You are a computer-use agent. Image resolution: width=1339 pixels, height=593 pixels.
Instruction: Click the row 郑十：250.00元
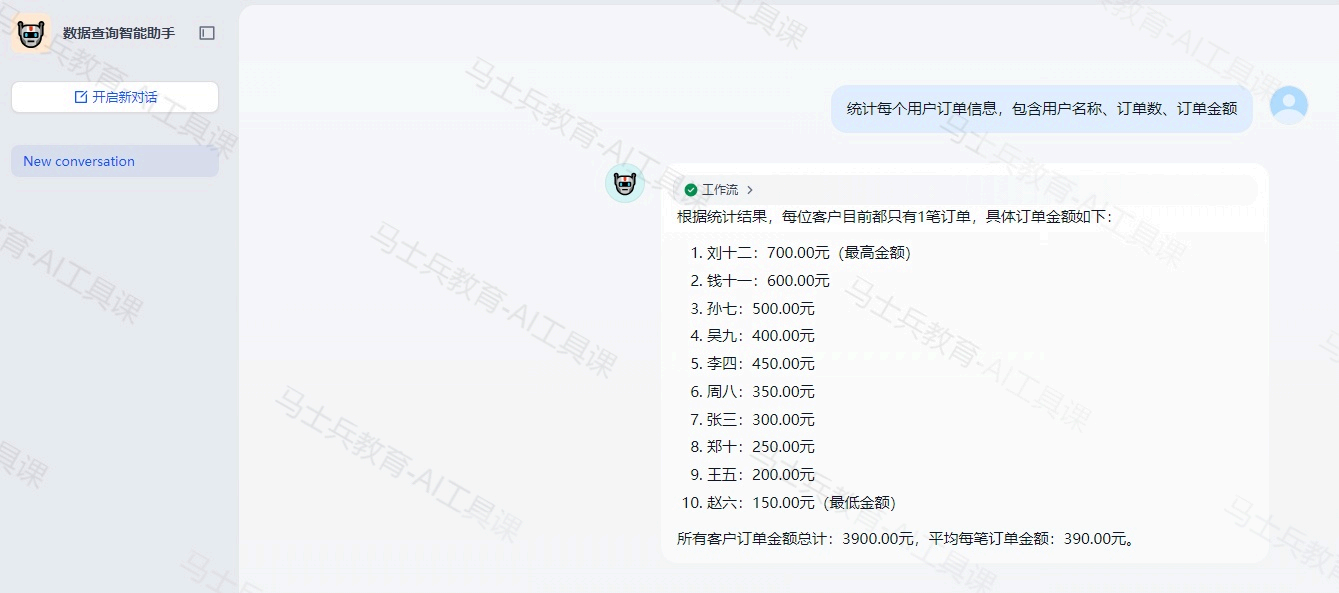(x=753, y=447)
